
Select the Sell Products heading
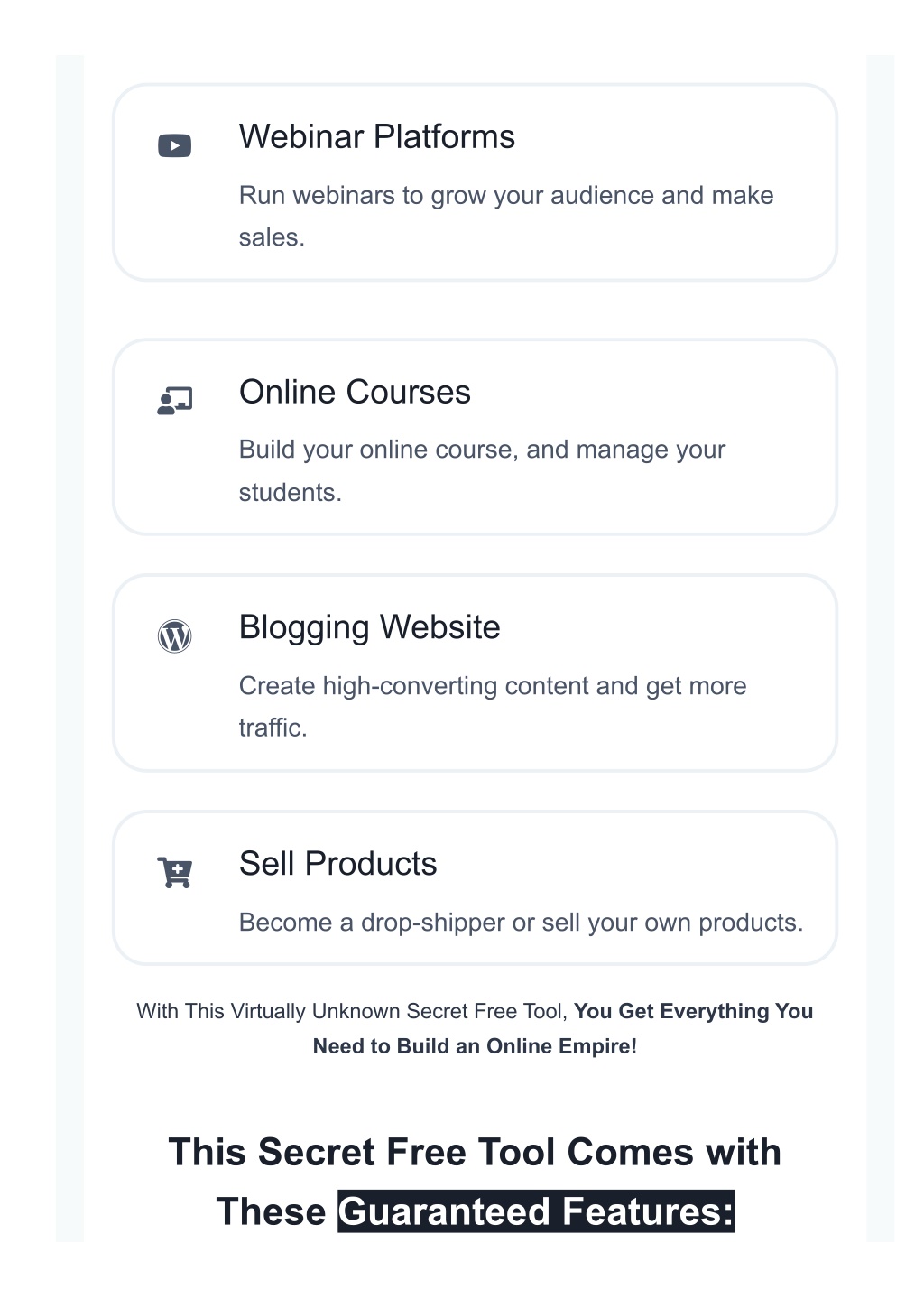tap(337, 864)
